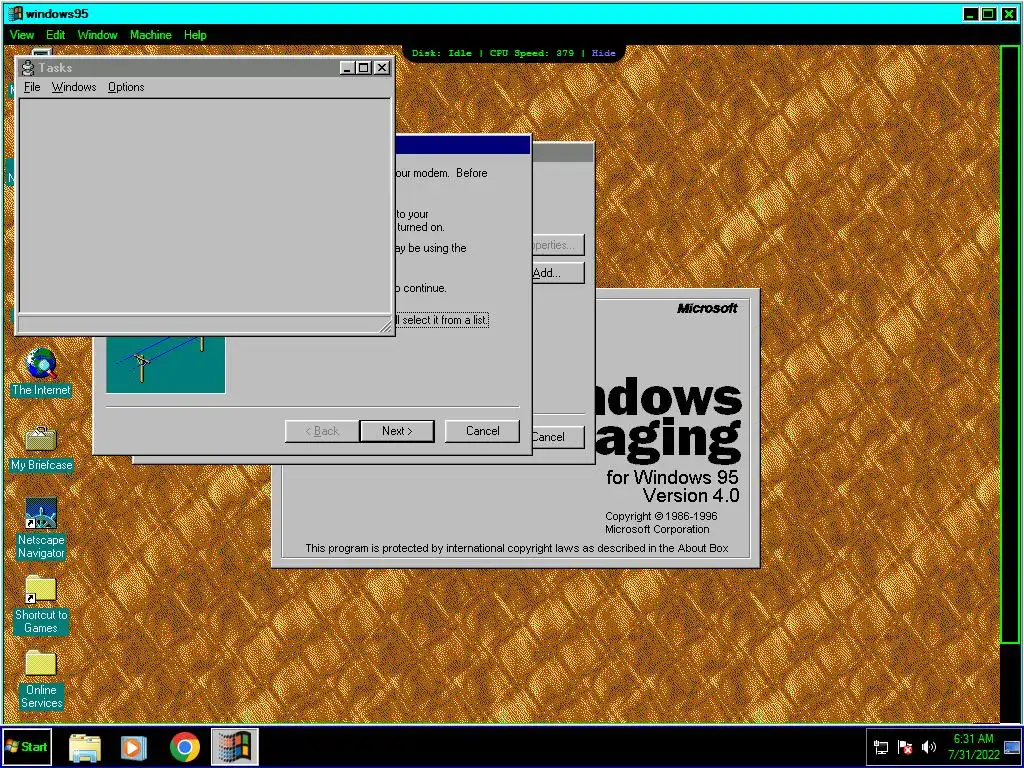Screen dimensions: 1024x768
Task: Open the Tasks window File menu
Action: [x=32, y=87]
